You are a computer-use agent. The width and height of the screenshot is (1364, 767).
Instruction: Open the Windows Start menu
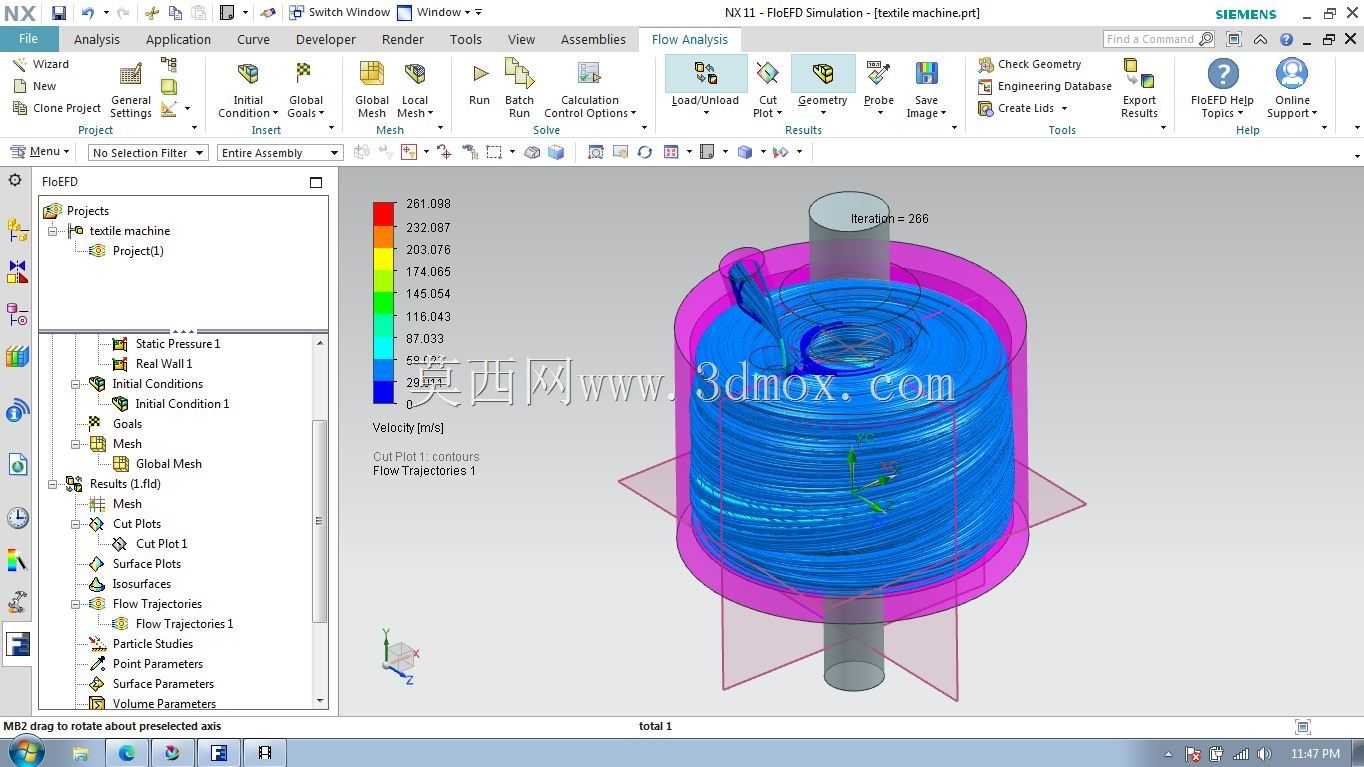tap(25, 752)
